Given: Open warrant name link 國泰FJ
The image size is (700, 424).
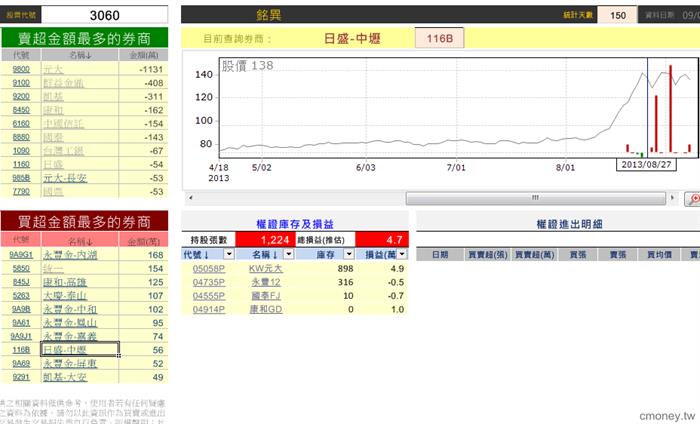Looking at the screenshot, I should click(x=266, y=296).
